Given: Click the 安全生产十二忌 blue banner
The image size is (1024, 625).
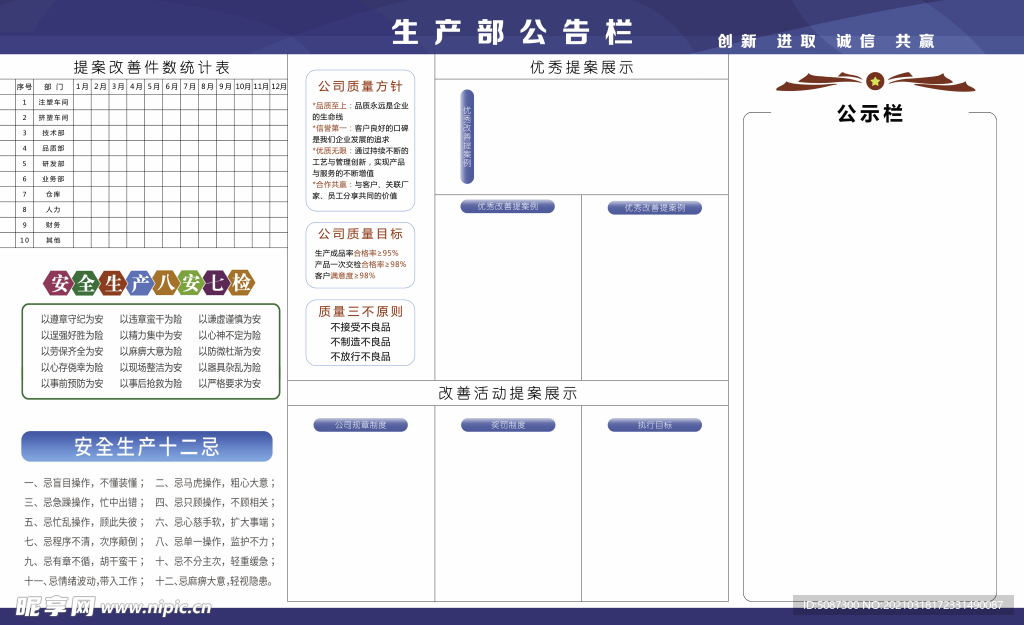Looking at the screenshot, I should (145, 446).
